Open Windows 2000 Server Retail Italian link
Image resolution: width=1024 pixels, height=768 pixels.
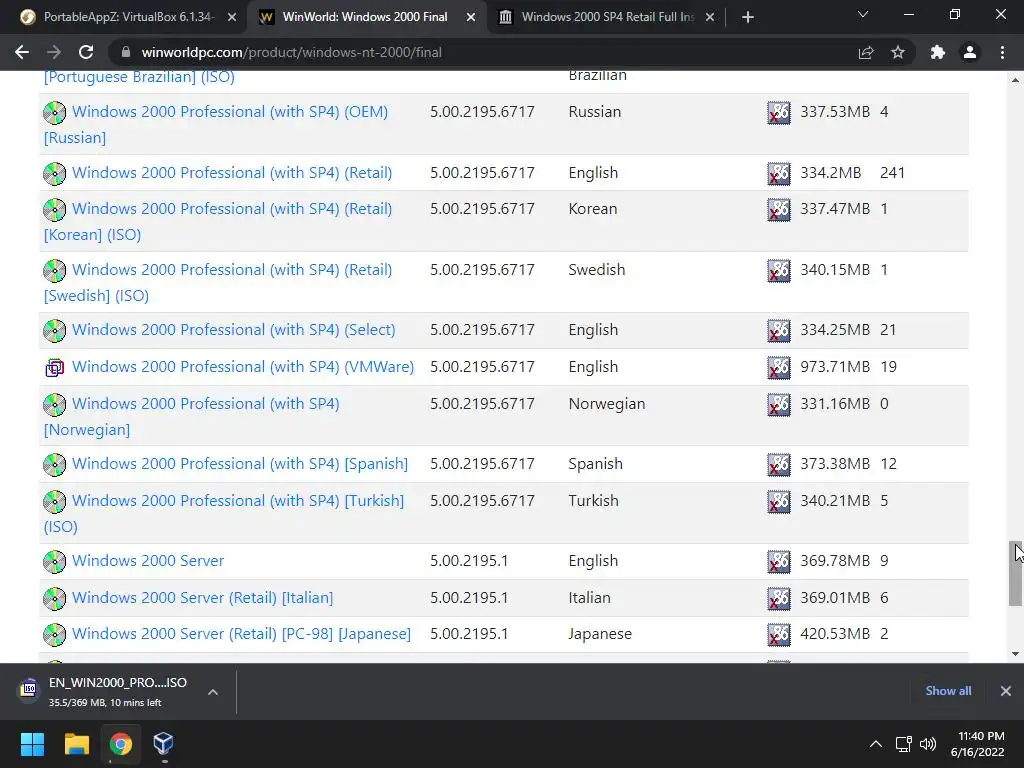click(x=202, y=598)
